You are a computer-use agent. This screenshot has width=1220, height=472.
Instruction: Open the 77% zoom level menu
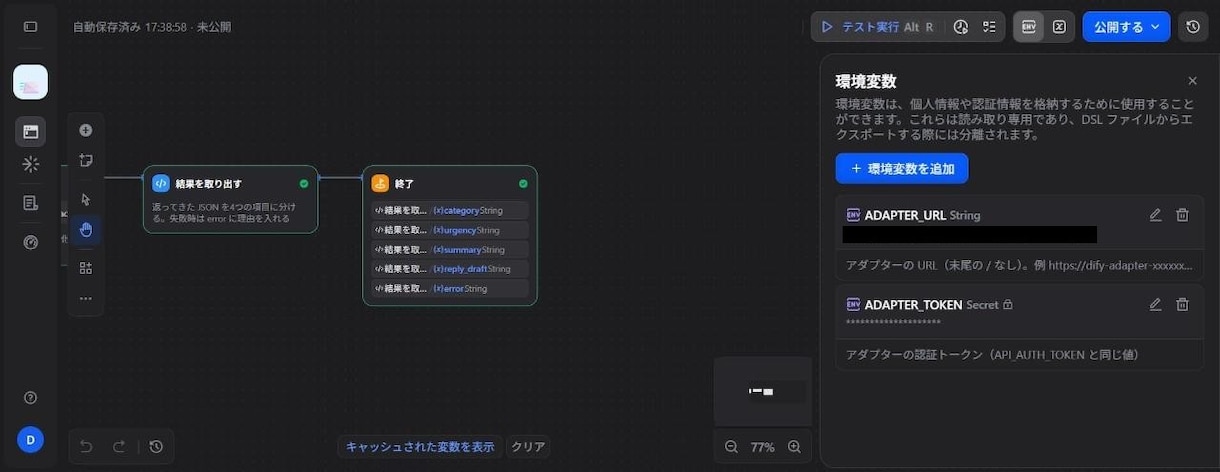coord(763,447)
